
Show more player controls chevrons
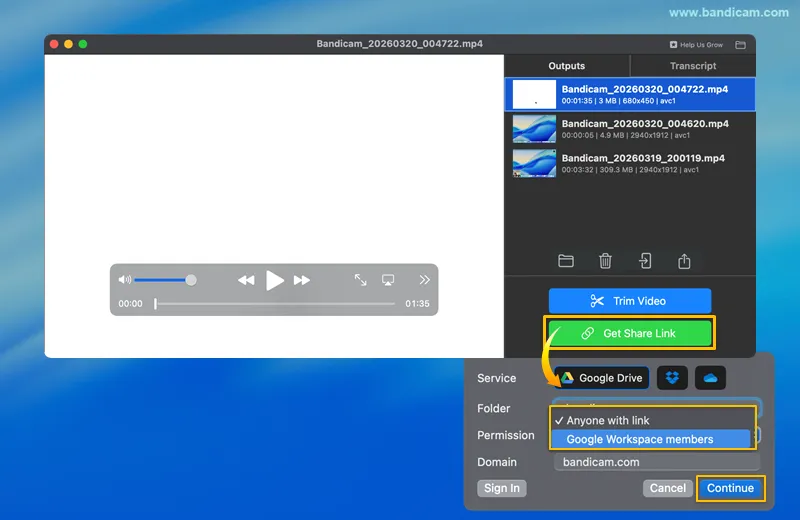(x=424, y=280)
